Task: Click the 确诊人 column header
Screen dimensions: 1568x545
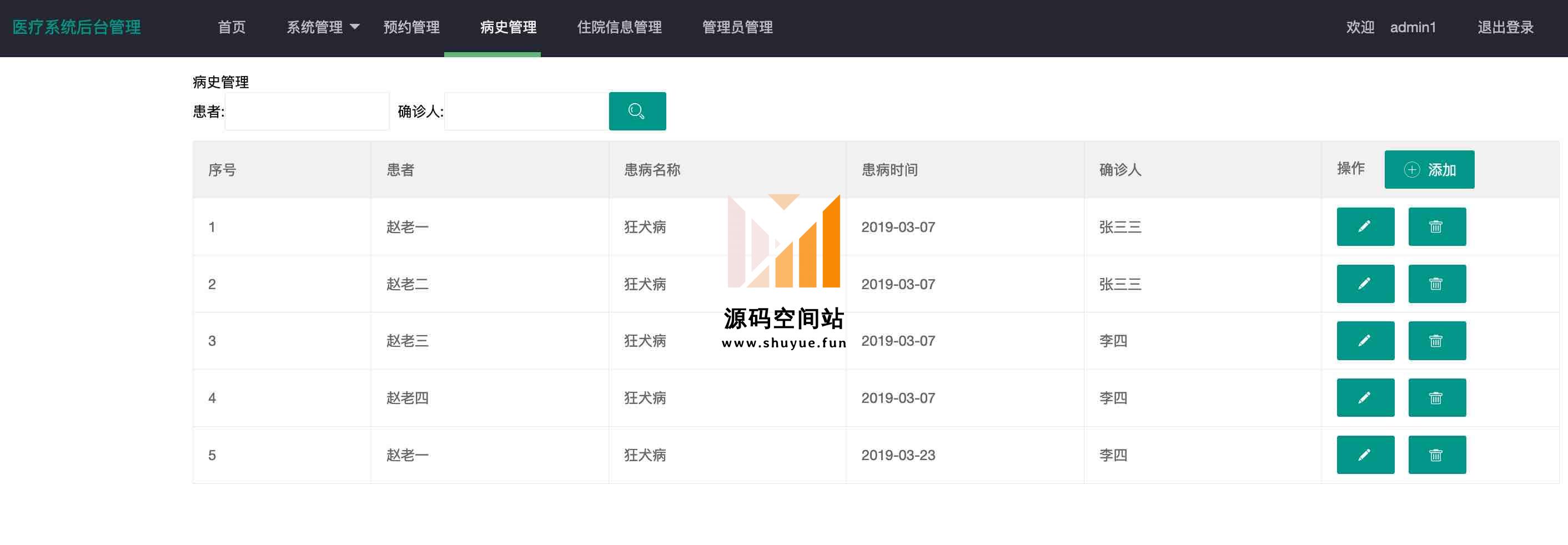Action: [x=1120, y=170]
